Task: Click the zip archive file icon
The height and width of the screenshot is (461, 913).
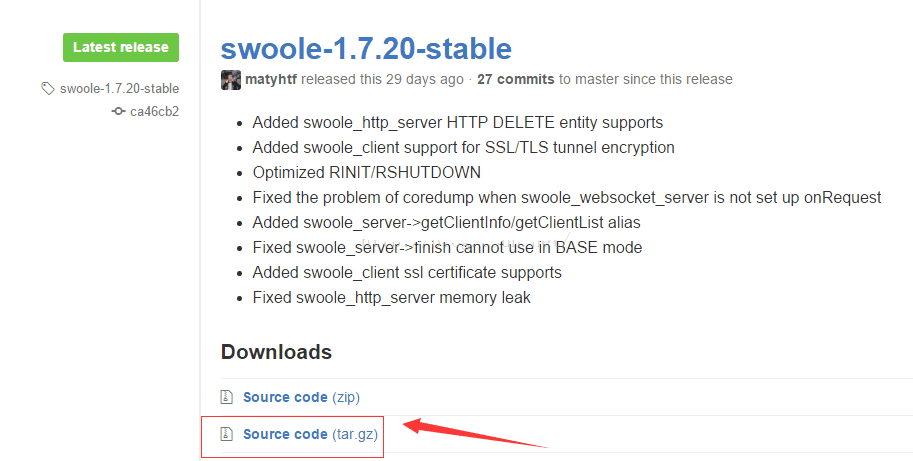Action: click(227, 397)
